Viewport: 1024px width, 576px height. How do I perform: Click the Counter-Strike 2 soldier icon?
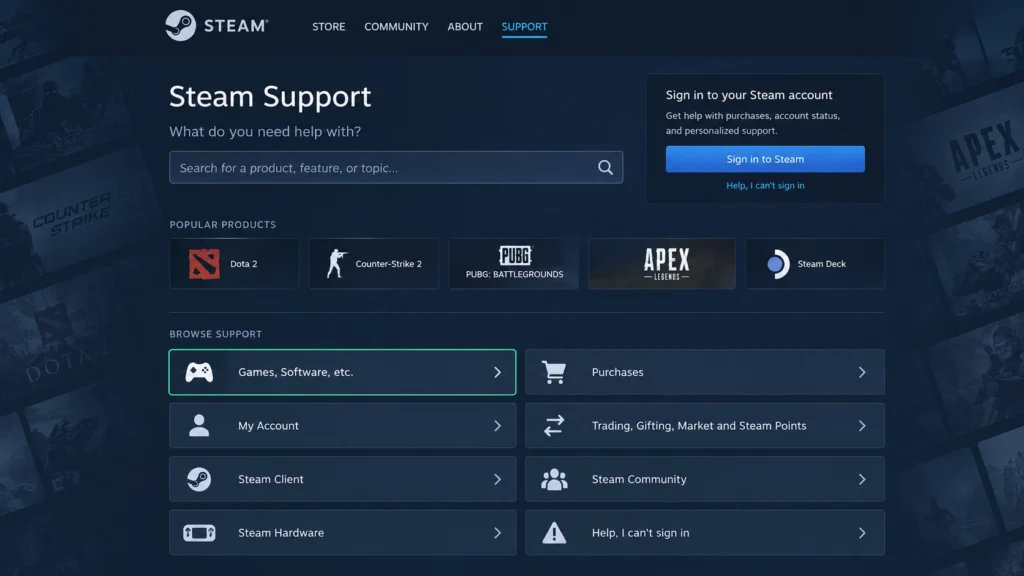(x=336, y=264)
